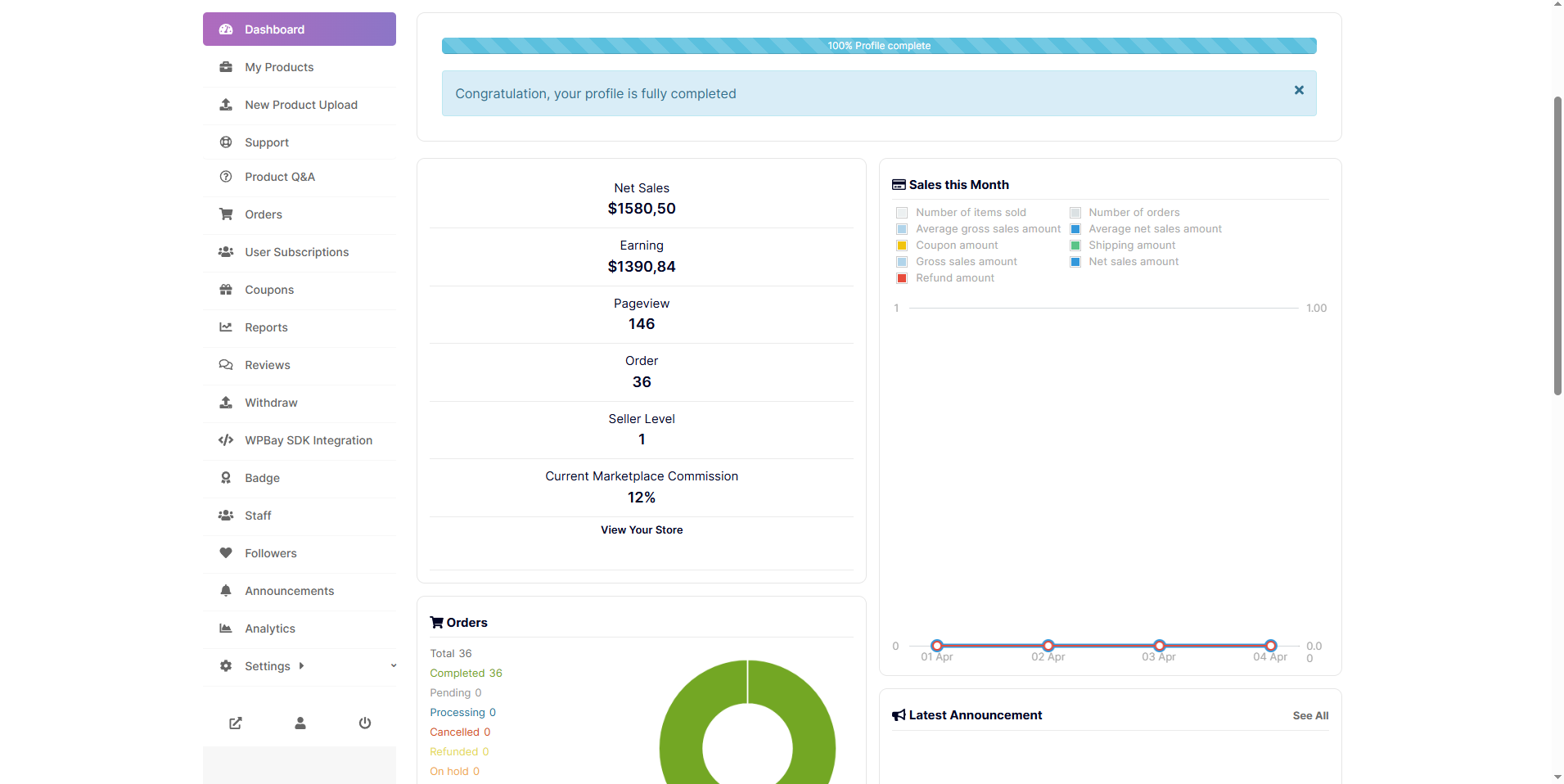Click the WPBay SDK Integration code icon

226,440
